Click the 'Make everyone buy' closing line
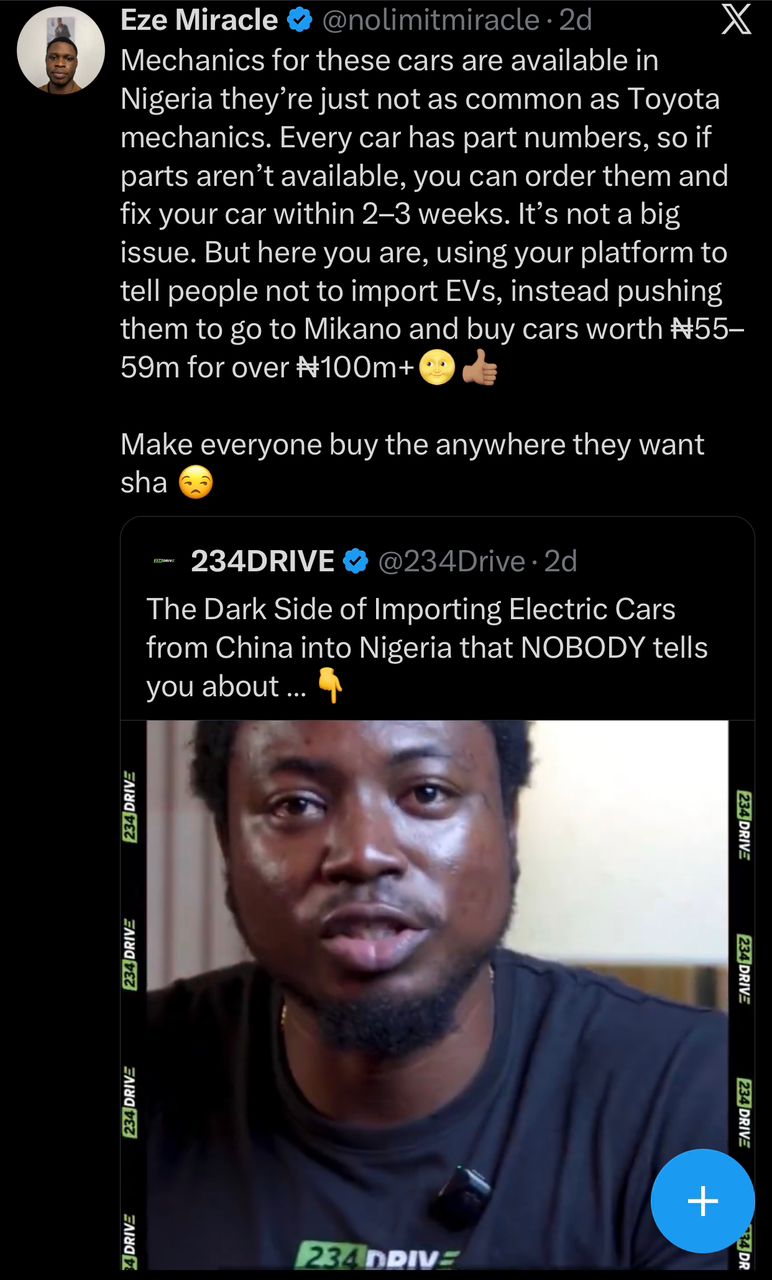This screenshot has height=1280, width=772. 412,445
